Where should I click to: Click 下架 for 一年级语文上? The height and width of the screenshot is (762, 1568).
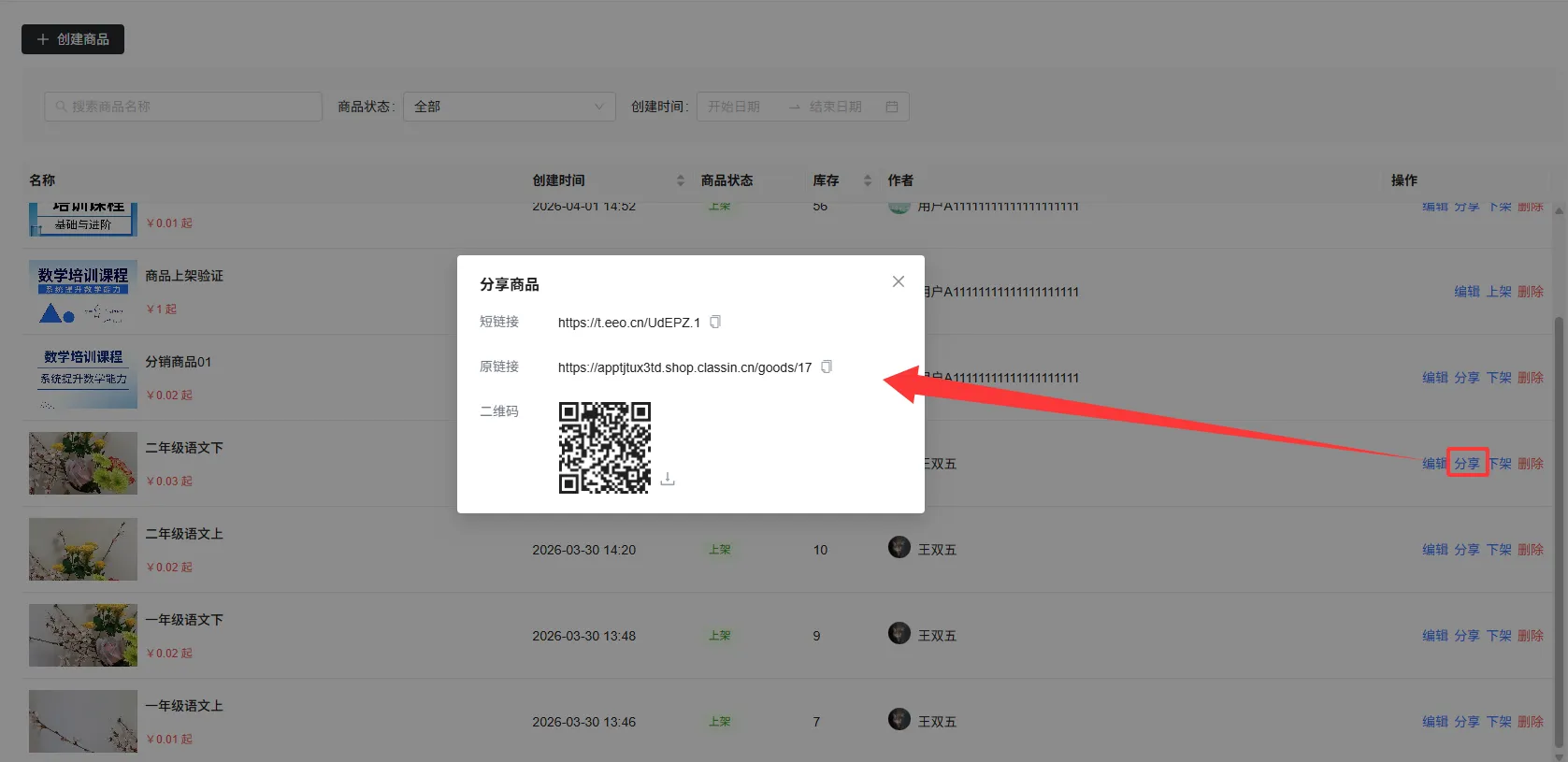point(1499,722)
